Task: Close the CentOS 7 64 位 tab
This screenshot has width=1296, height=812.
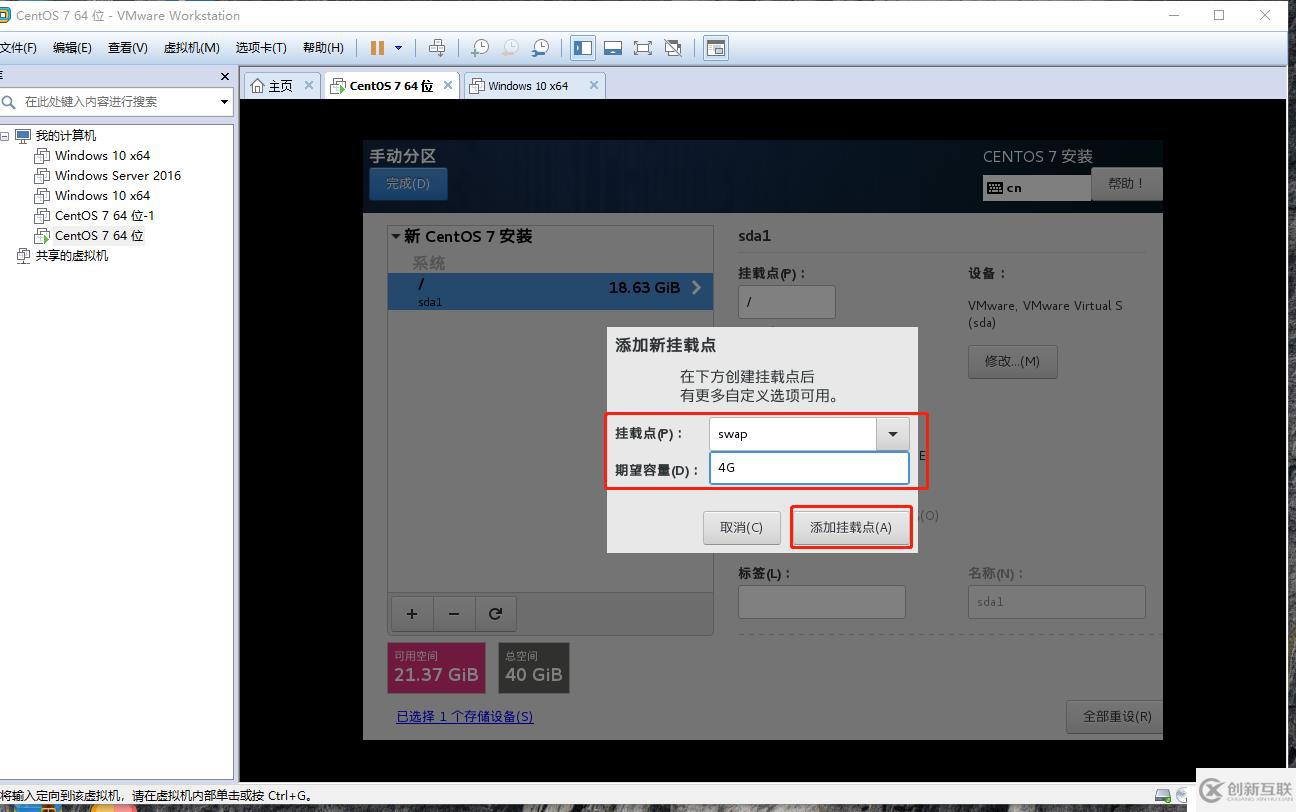Action: point(448,85)
